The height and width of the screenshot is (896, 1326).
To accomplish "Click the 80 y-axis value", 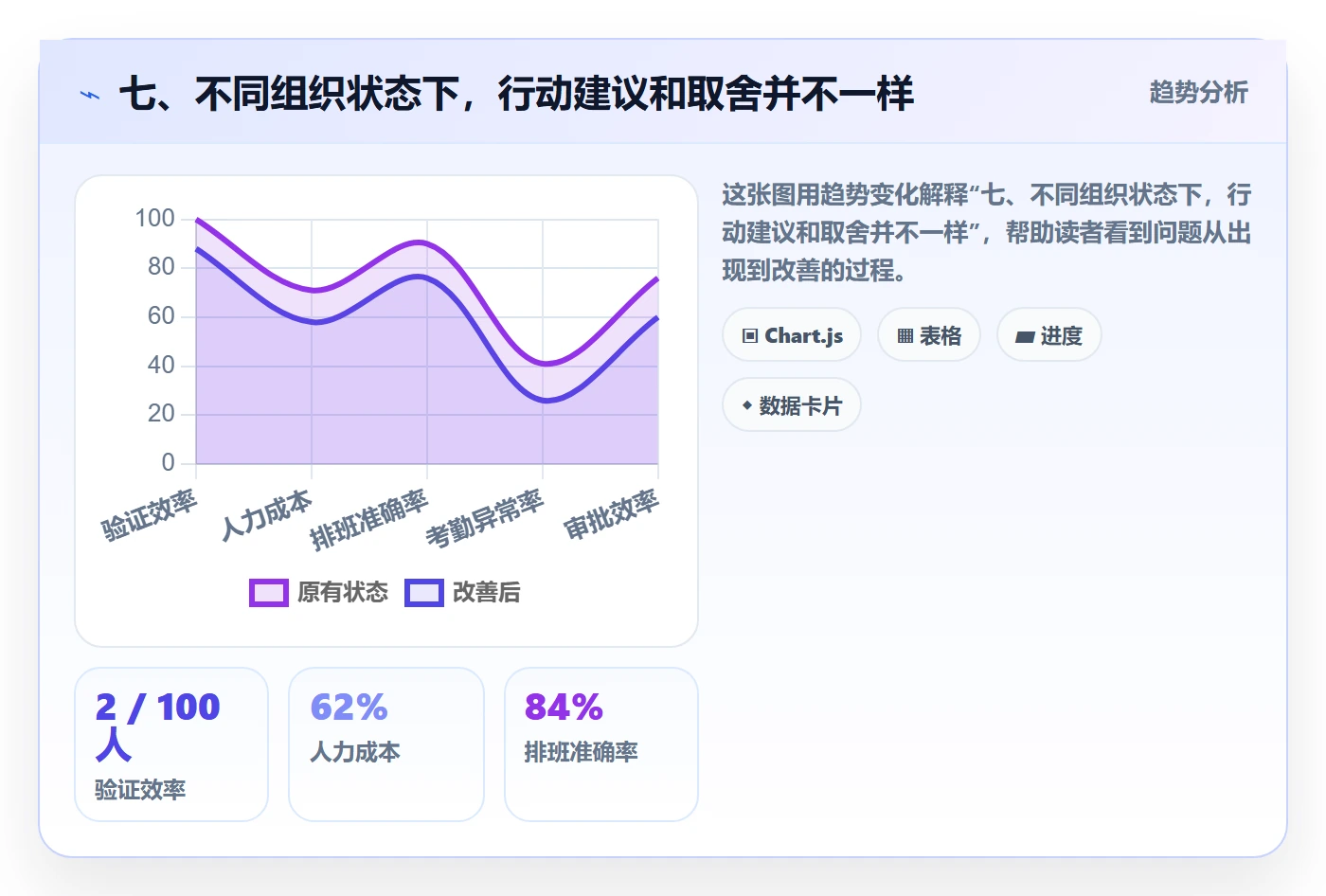I will click(161, 267).
